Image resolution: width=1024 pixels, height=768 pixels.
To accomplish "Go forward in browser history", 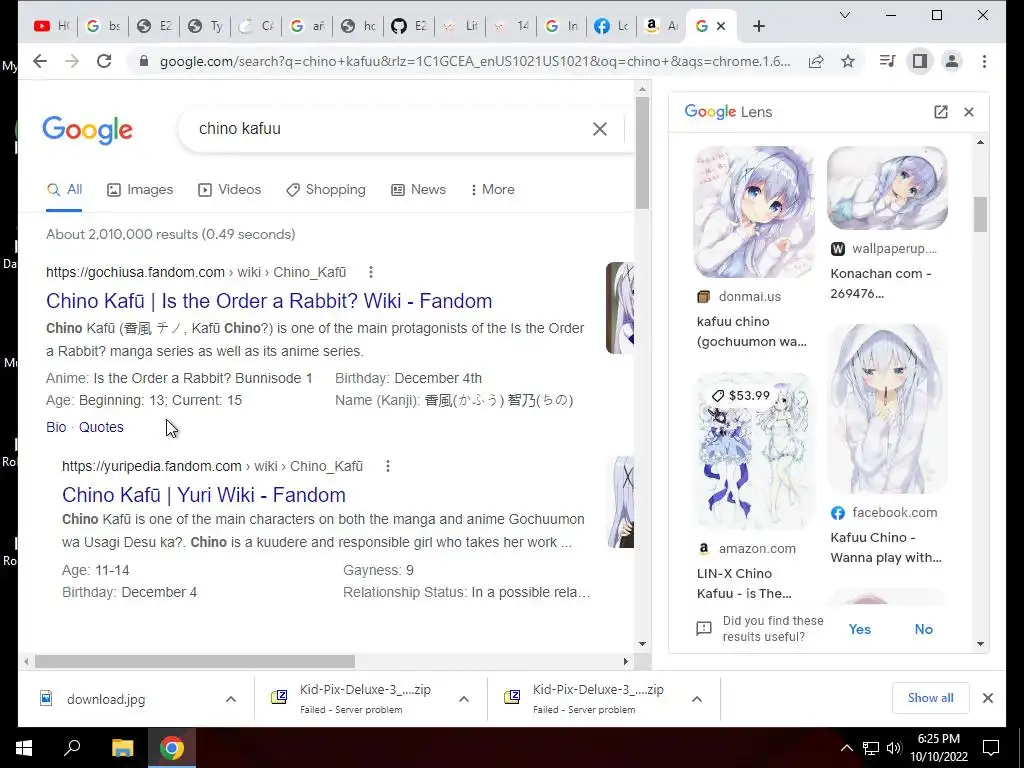I will pos(72,61).
